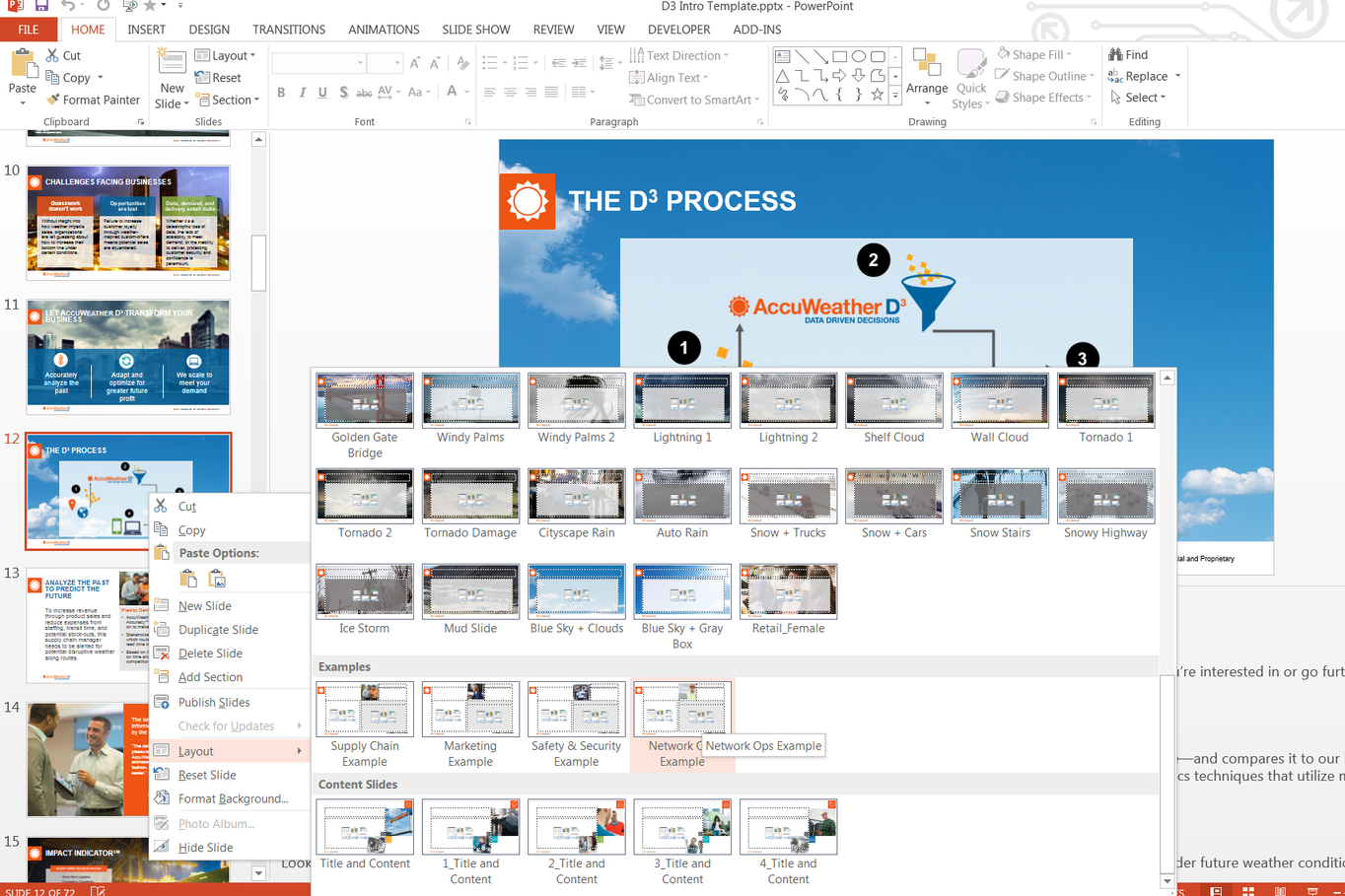Select slide 10 thumbnail Challenges Facing Businesses
This screenshot has width=1345, height=896.
(128, 223)
